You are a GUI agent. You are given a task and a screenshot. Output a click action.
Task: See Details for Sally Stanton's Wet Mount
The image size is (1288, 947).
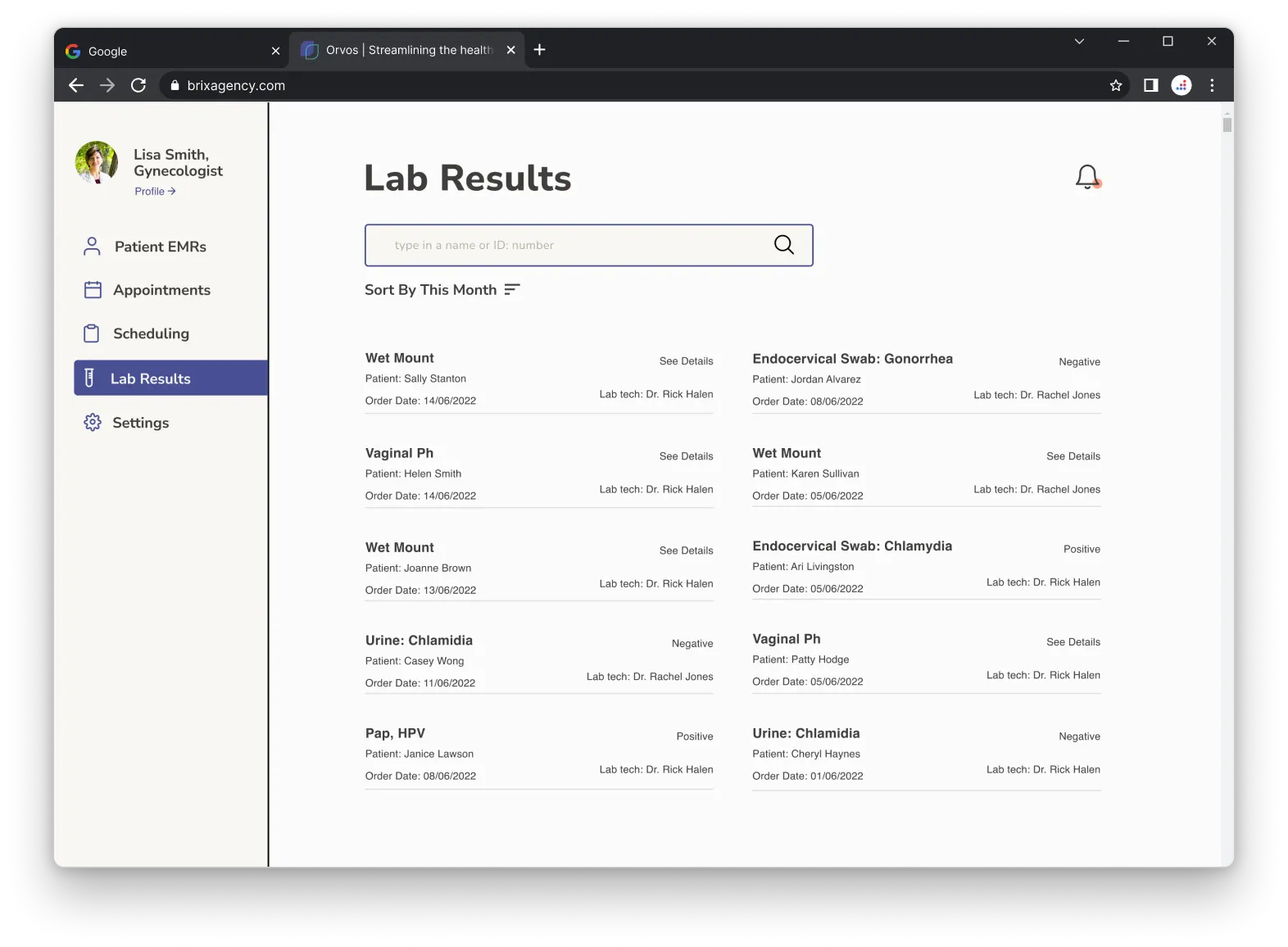686,361
